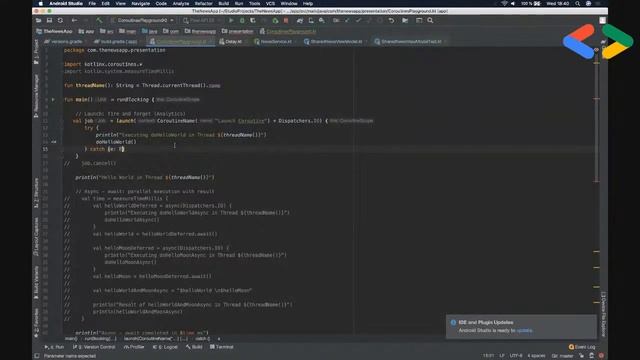Open the Logcat tool window
This screenshot has width=640, height=360.
165,347
